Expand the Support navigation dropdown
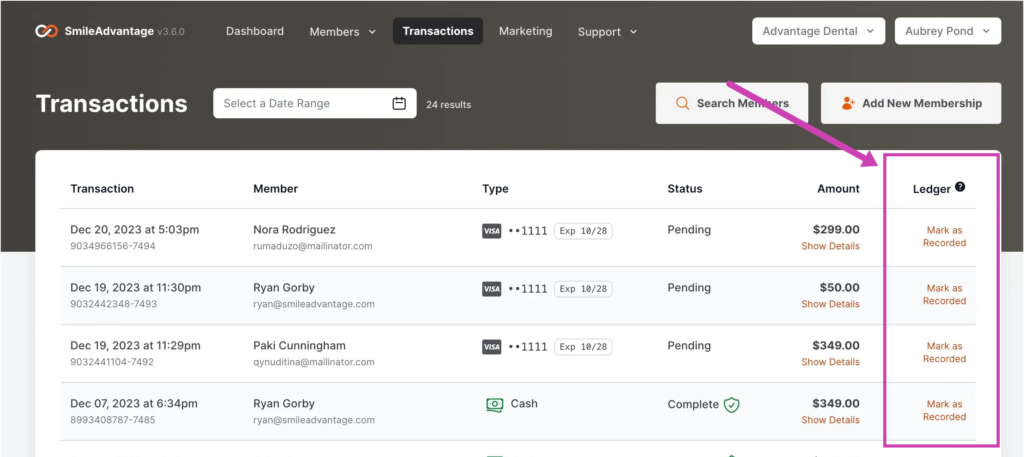 pos(606,32)
